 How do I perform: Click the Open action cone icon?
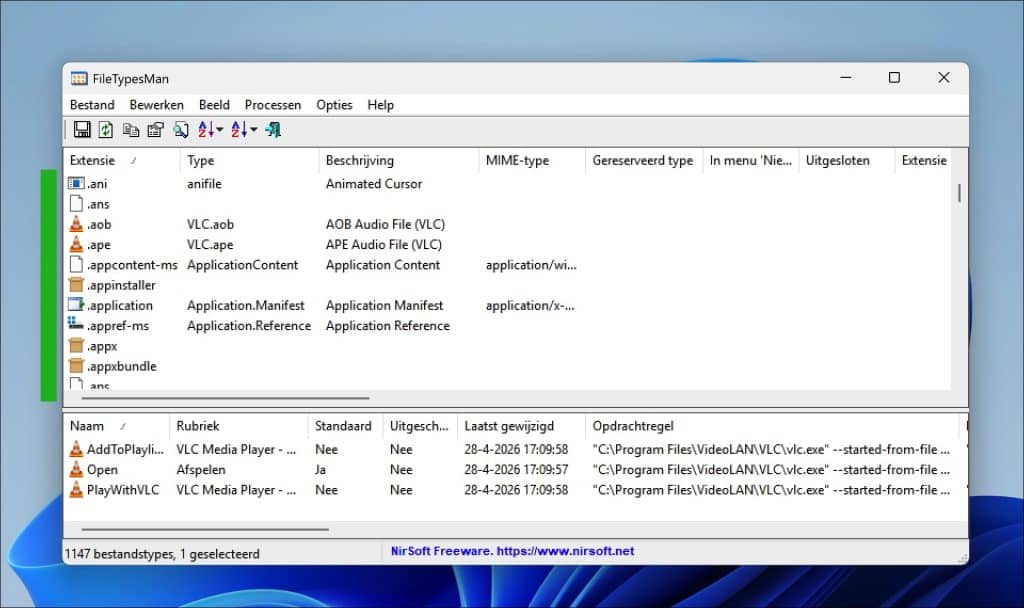76,469
